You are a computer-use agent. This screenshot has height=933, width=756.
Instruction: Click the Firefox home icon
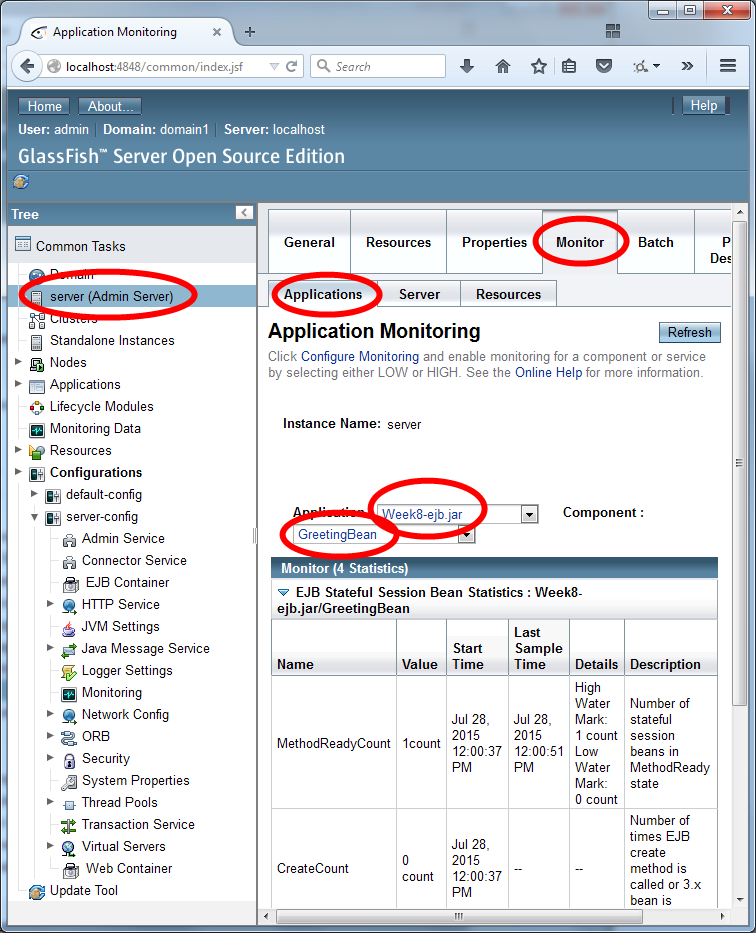[503, 67]
